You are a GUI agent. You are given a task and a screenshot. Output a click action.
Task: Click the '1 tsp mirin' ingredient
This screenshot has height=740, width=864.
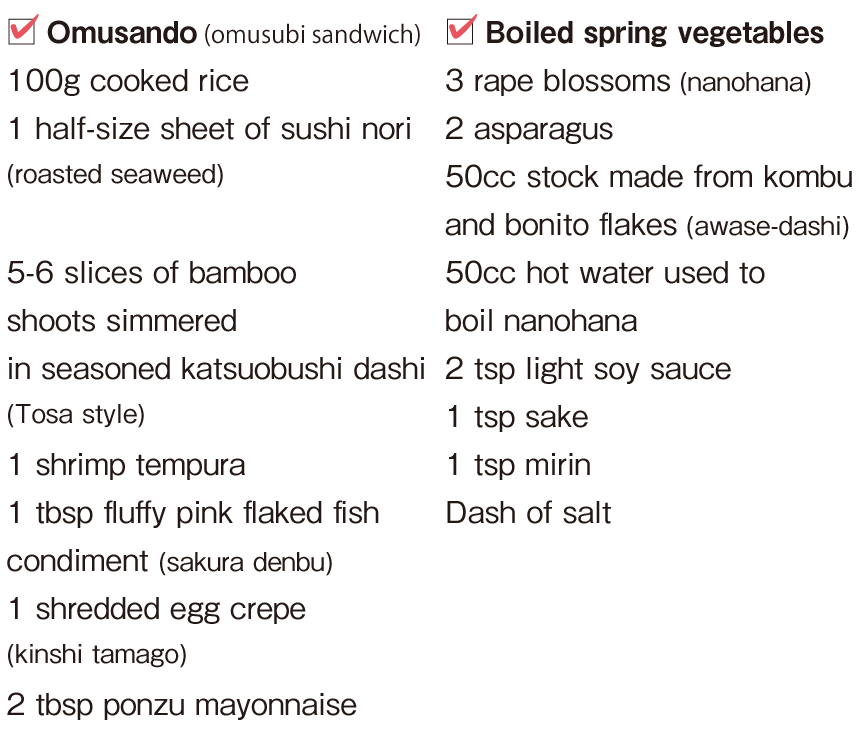519,466
